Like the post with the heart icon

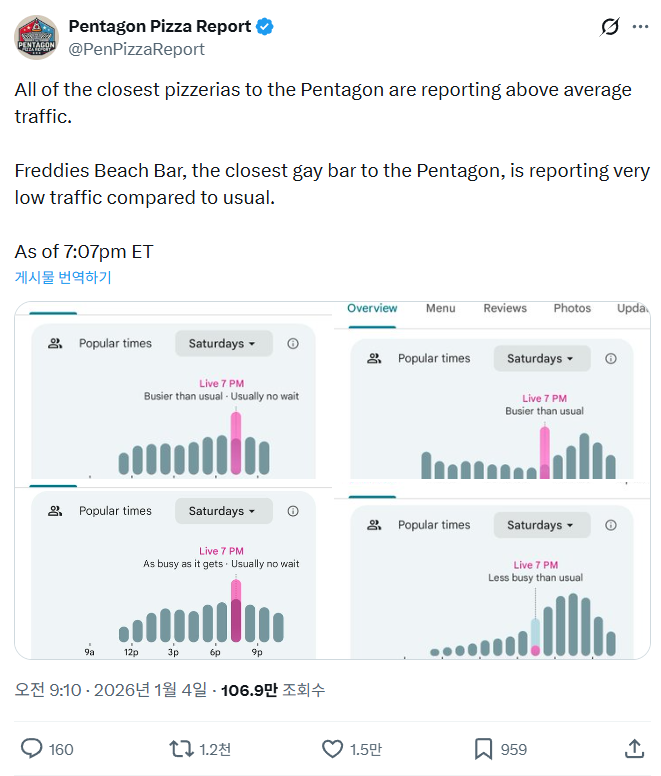(332, 748)
